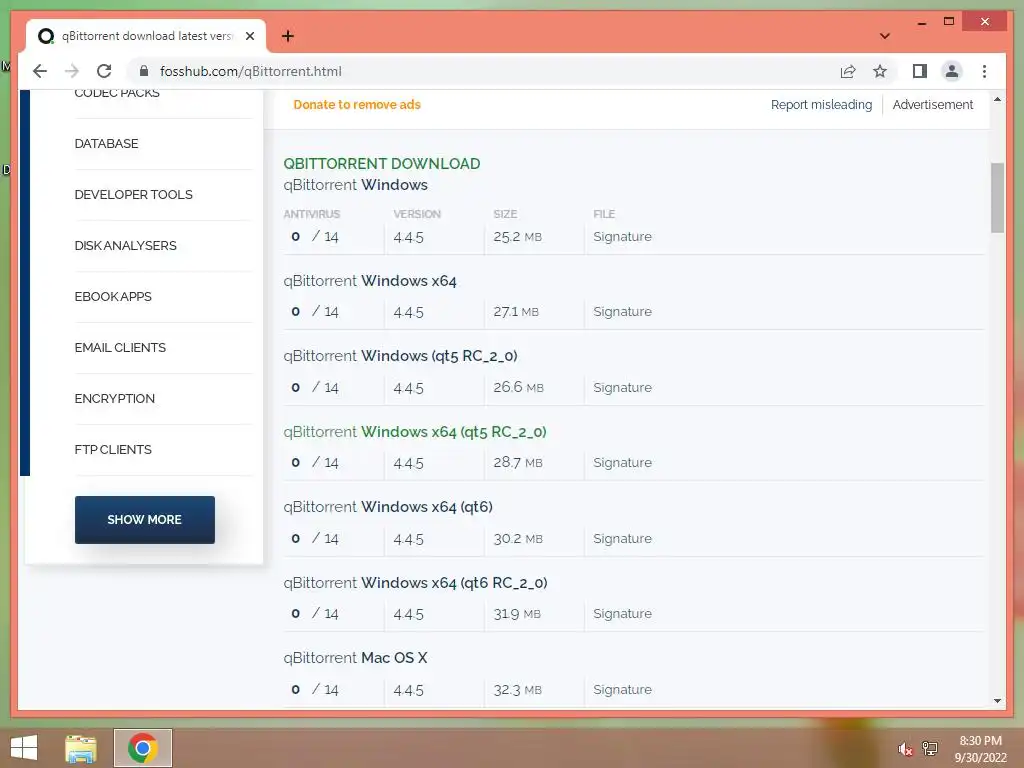Click antivirus score beside 27.1 MB
Image resolution: width=1024 pixels, height=768 pixels.
(x=315, y=312)
